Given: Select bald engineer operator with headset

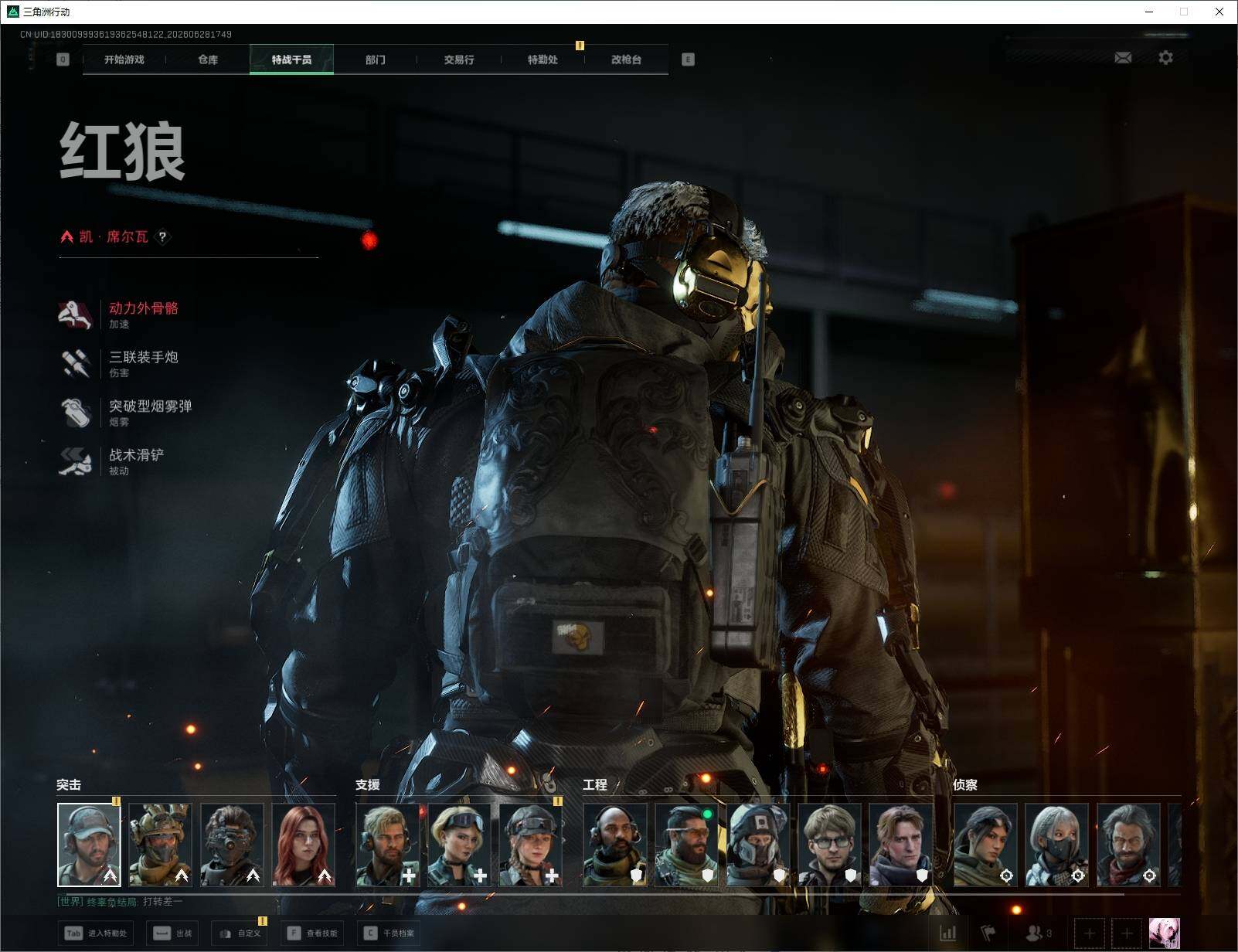Looking at the screenshot, I should tap(614, 845).
